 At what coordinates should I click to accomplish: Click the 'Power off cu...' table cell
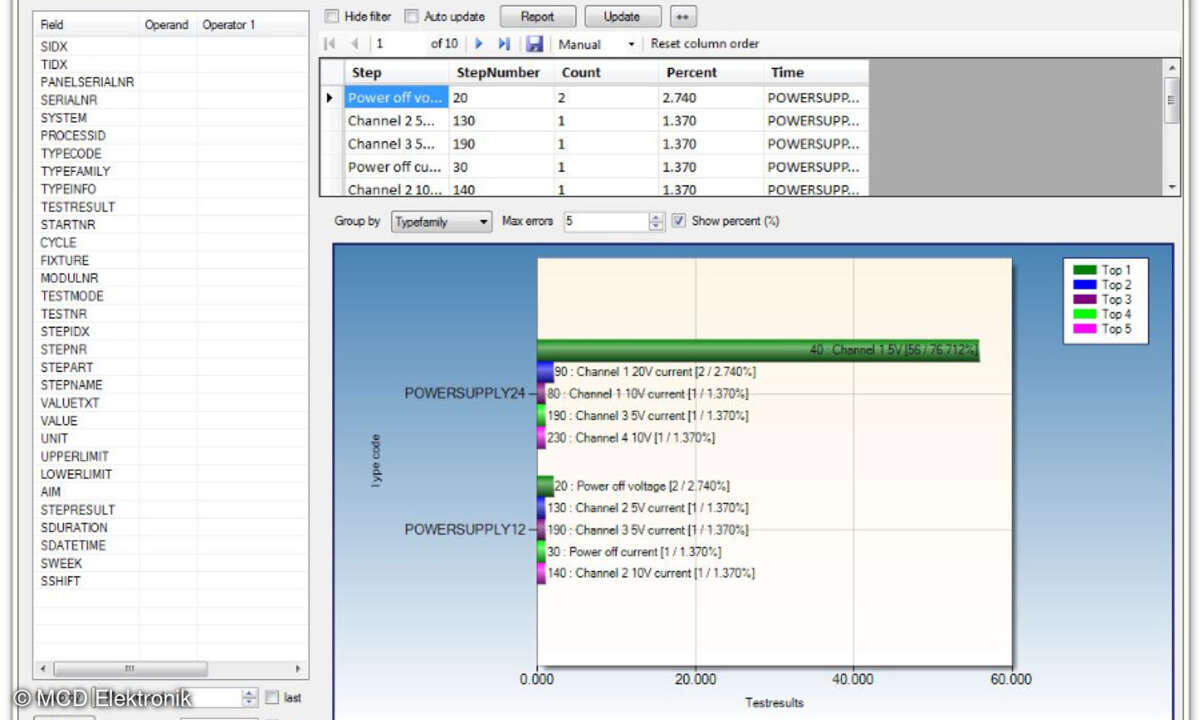(396, 167)
